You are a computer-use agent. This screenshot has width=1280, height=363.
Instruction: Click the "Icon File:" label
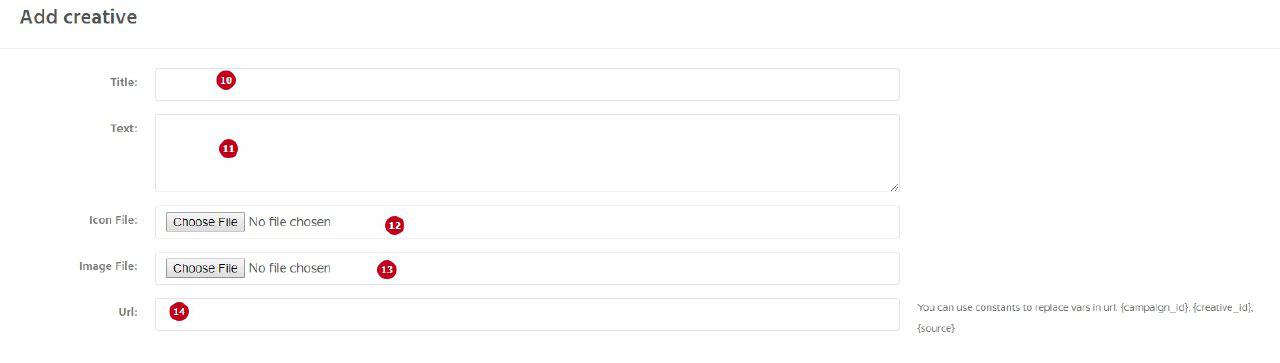113,220
